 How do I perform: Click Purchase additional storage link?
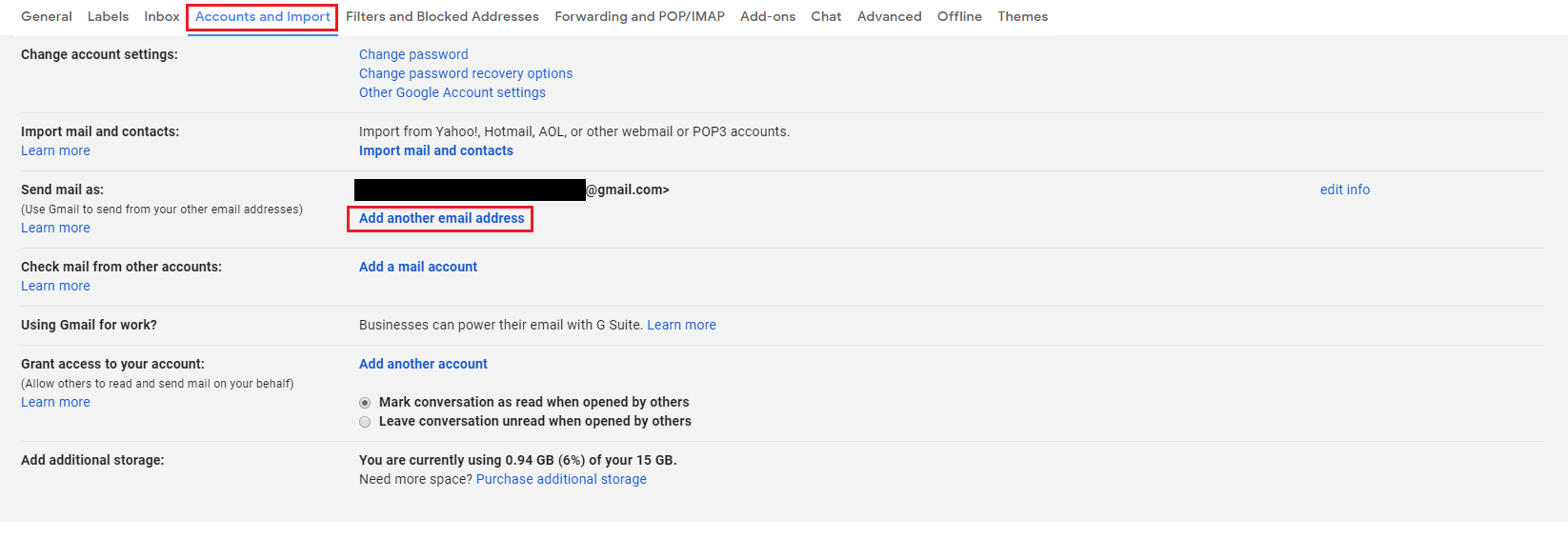(561, 479)
